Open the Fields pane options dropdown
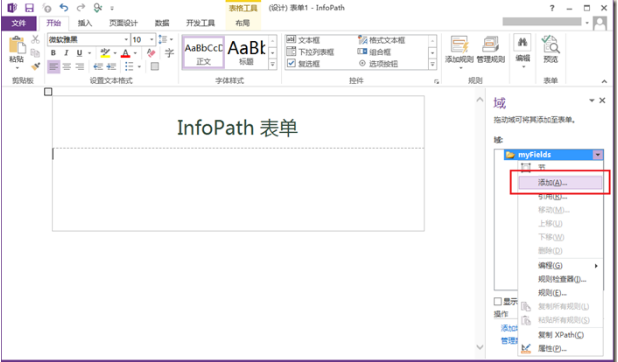 tap(592, 101)
